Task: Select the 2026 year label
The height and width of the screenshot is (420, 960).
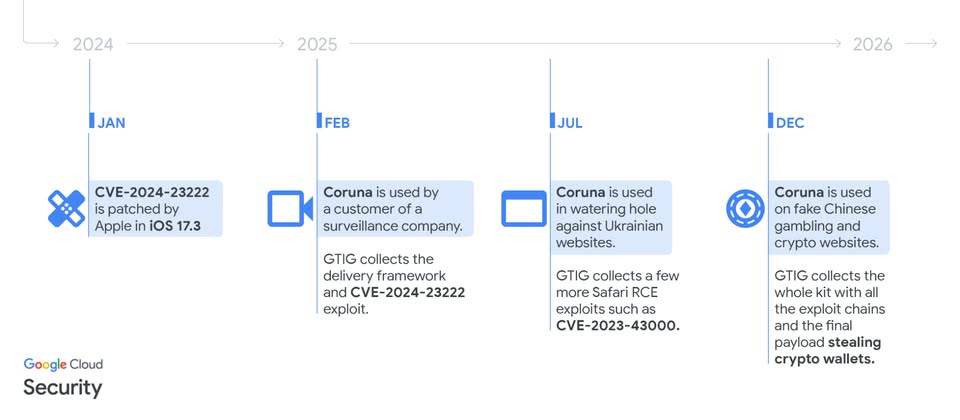Action: 872,44
